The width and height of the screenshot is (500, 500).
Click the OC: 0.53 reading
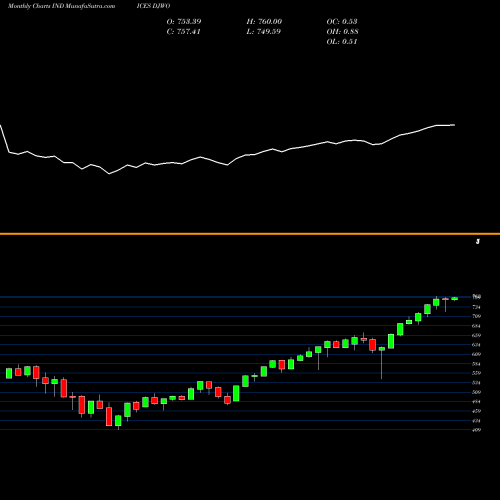point(342,21)
